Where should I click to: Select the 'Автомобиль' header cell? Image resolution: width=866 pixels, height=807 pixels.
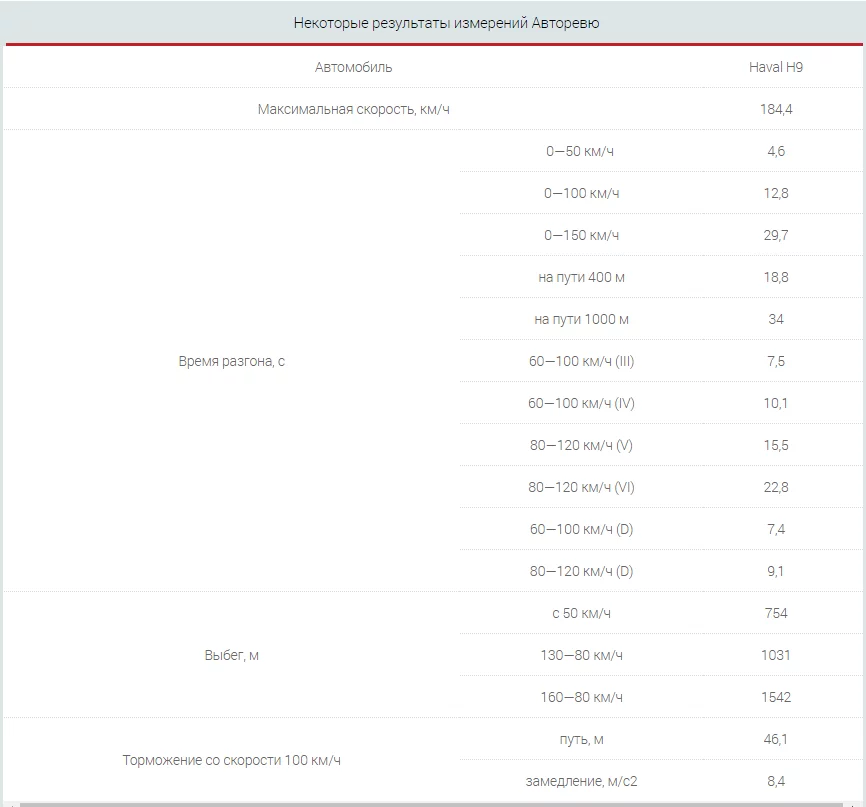tap(353, 67)
